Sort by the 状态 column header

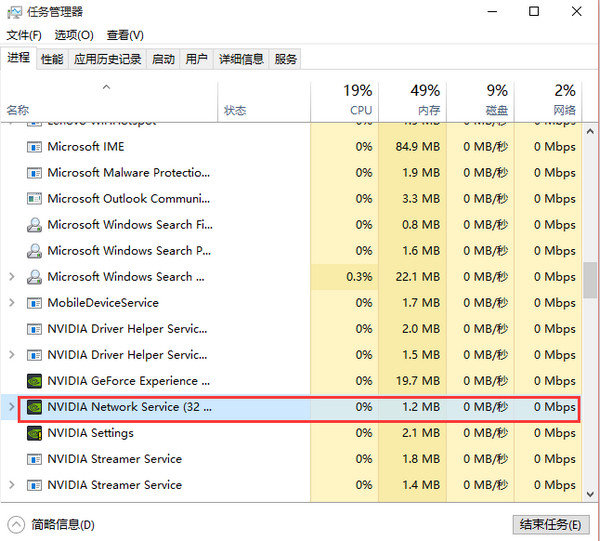tap(264, 102)
